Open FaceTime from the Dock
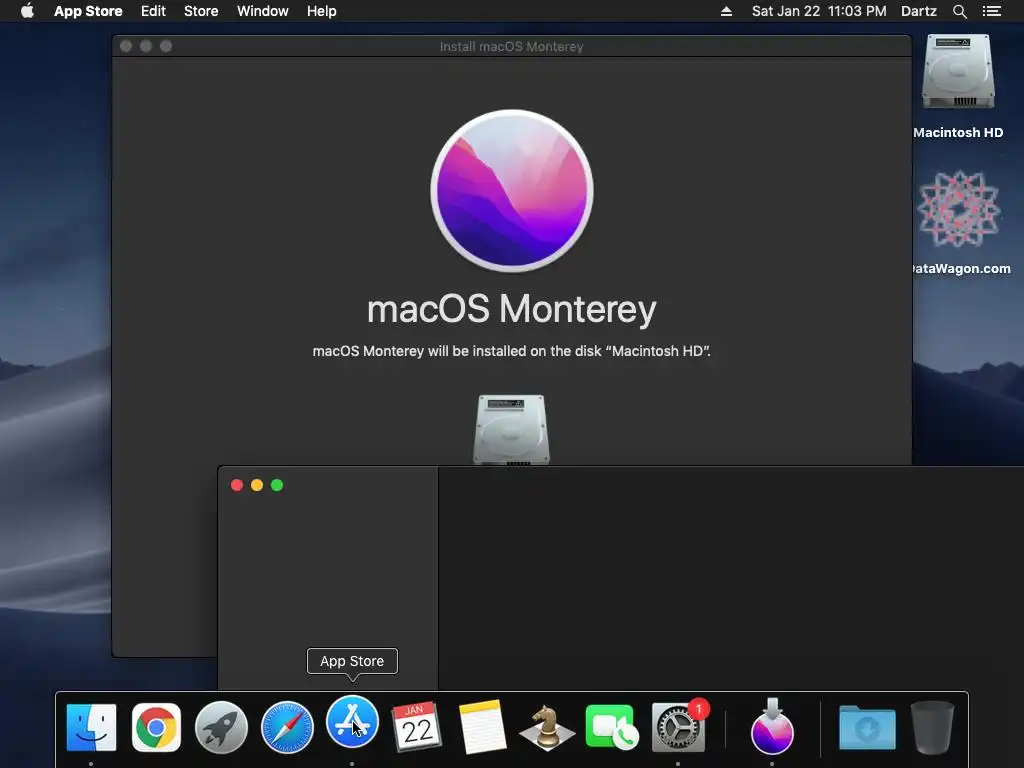Viewport: 1024px width, 768px height. coord(612,727)
